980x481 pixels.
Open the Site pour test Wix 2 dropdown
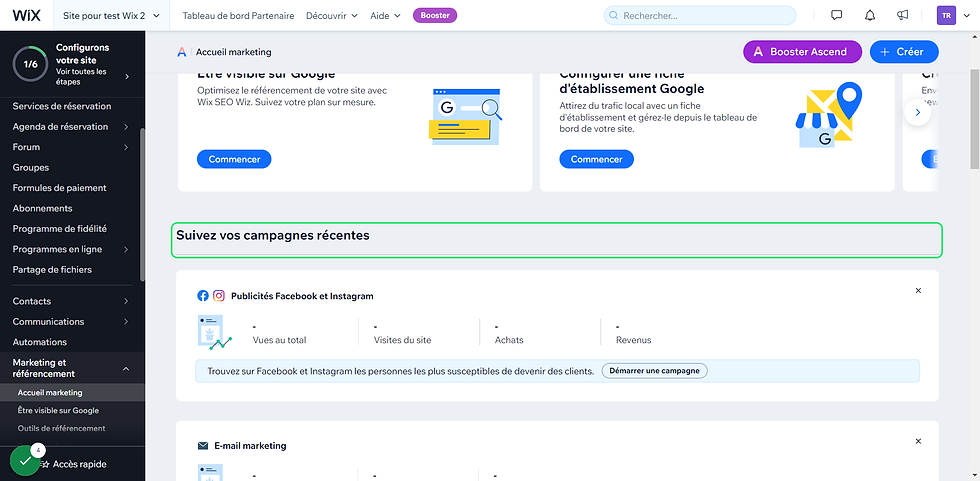click(x=111, y=16)
